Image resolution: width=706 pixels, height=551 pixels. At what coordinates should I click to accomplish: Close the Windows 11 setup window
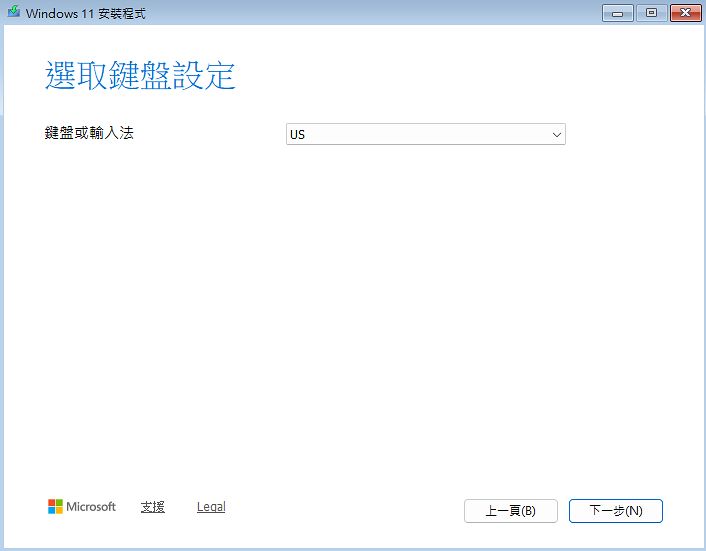pos(685,13)
